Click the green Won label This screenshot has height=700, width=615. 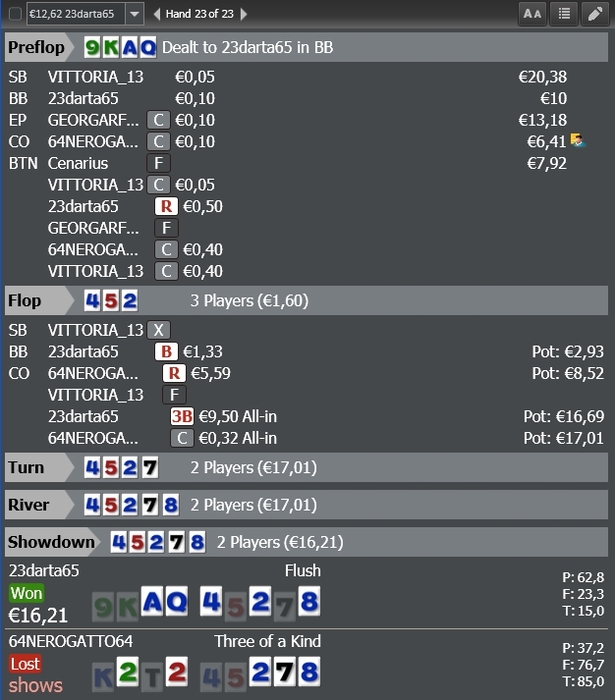pyautogui.click(x=26, y=593)
